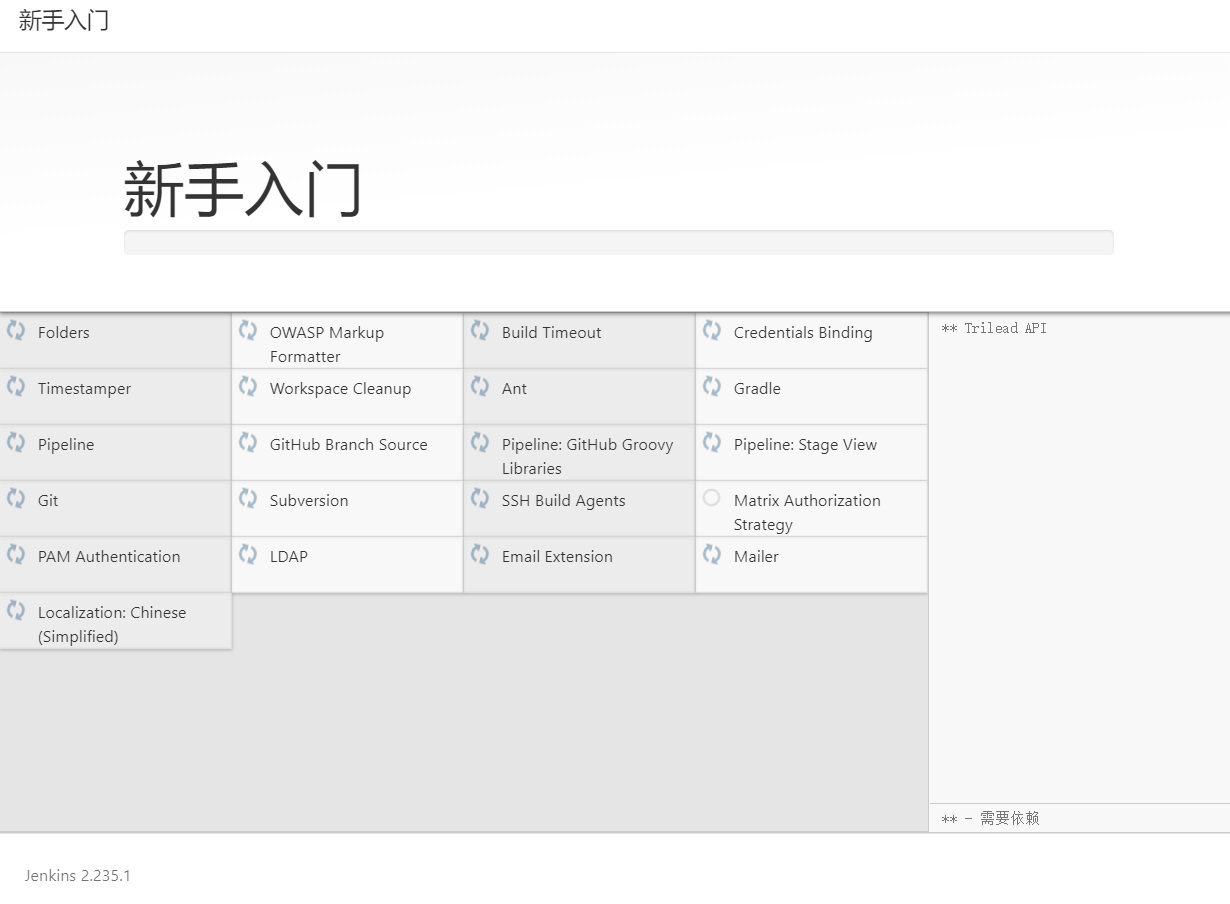Select the SSH Build Agents text

(564, 501)
